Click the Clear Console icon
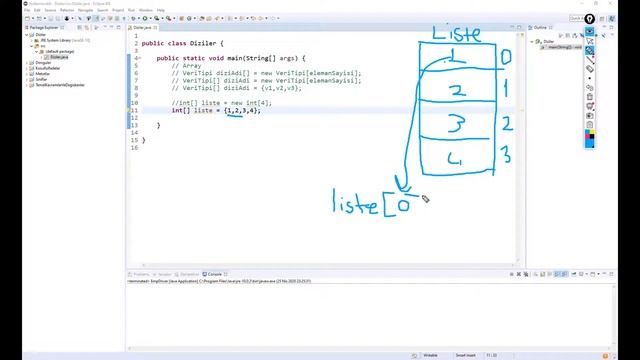 point(536,274)
